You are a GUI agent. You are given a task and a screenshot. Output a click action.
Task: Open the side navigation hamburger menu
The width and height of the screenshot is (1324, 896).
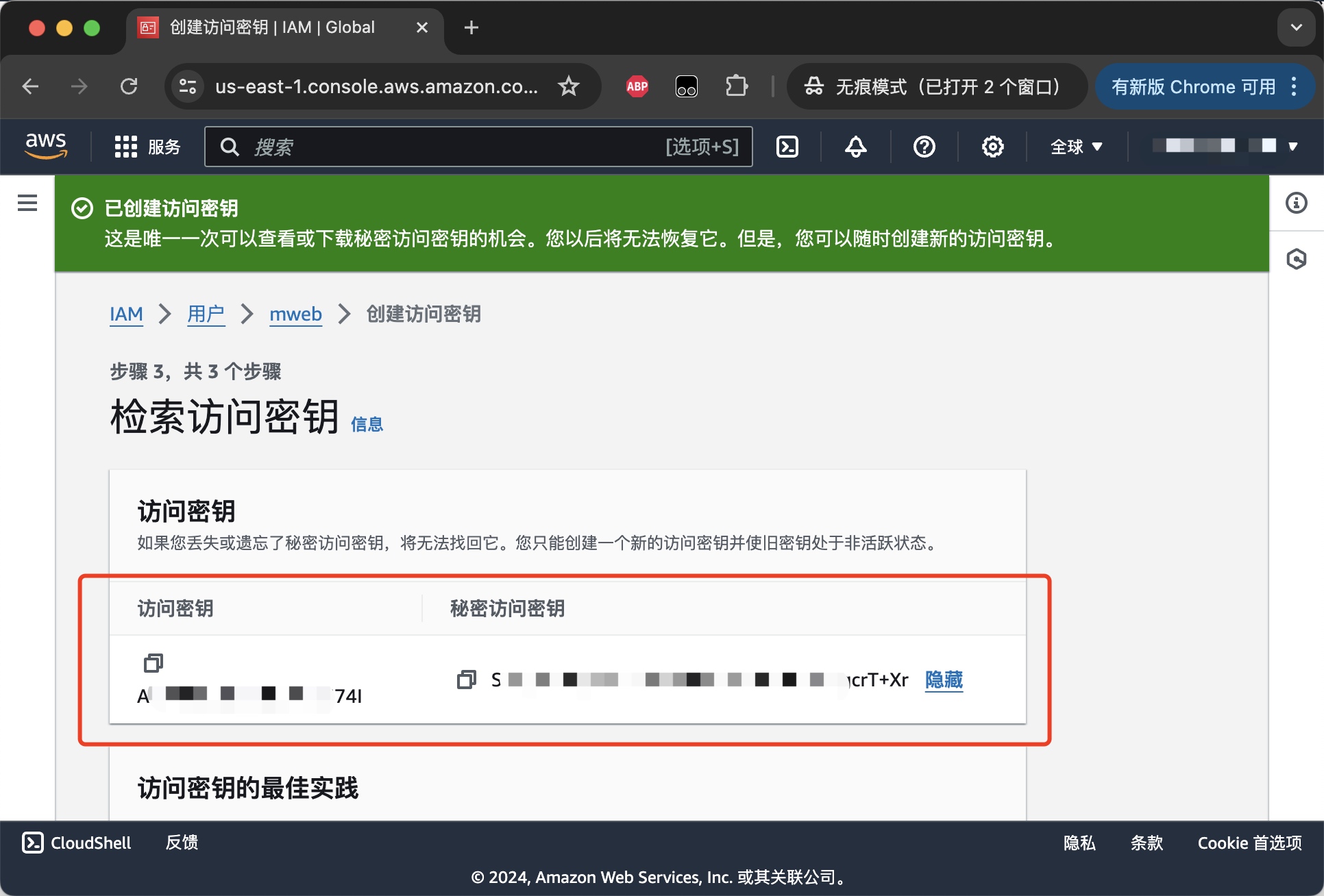[27, 203]
